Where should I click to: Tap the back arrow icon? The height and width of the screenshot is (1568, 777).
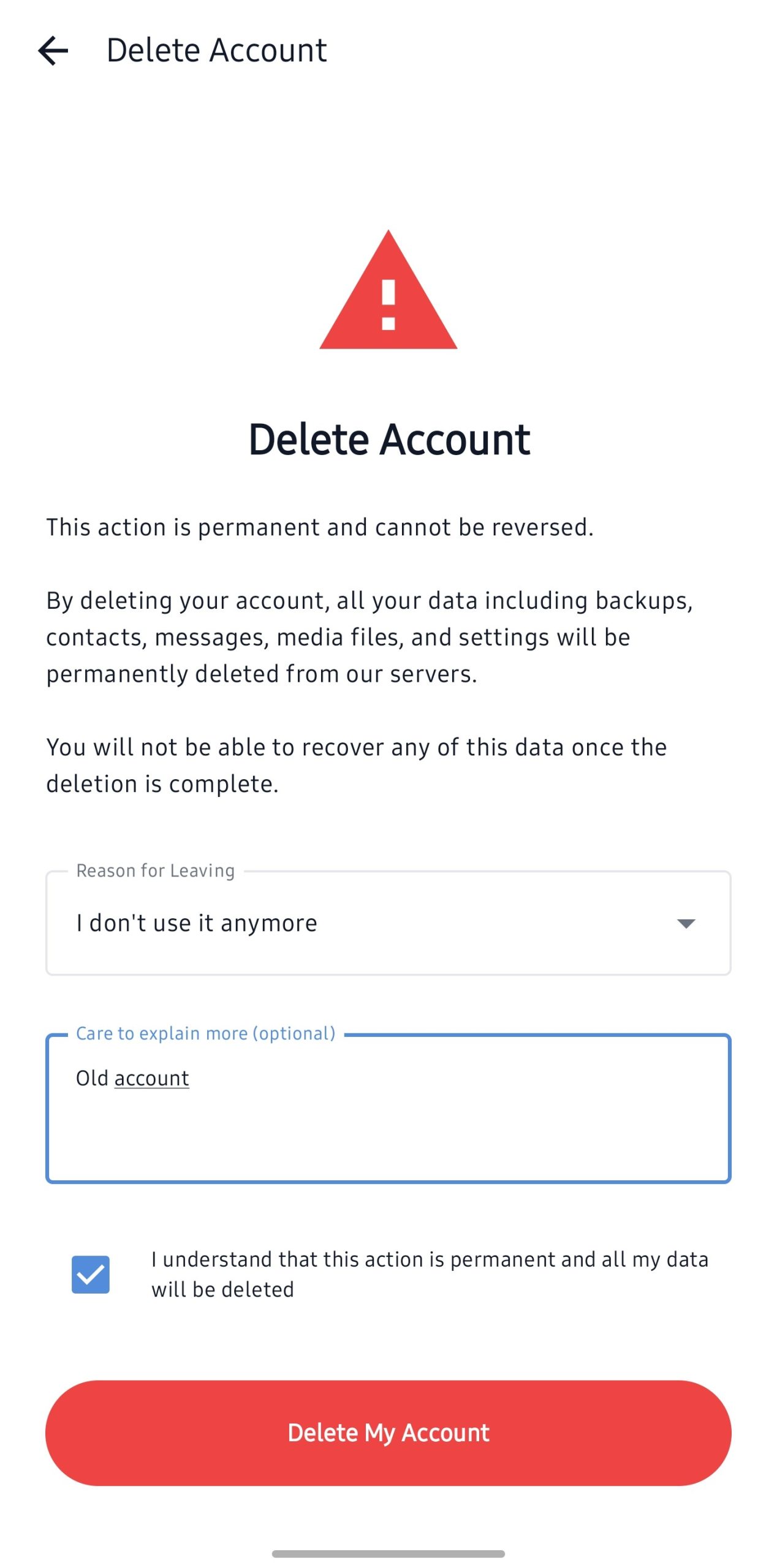(53, 50)
